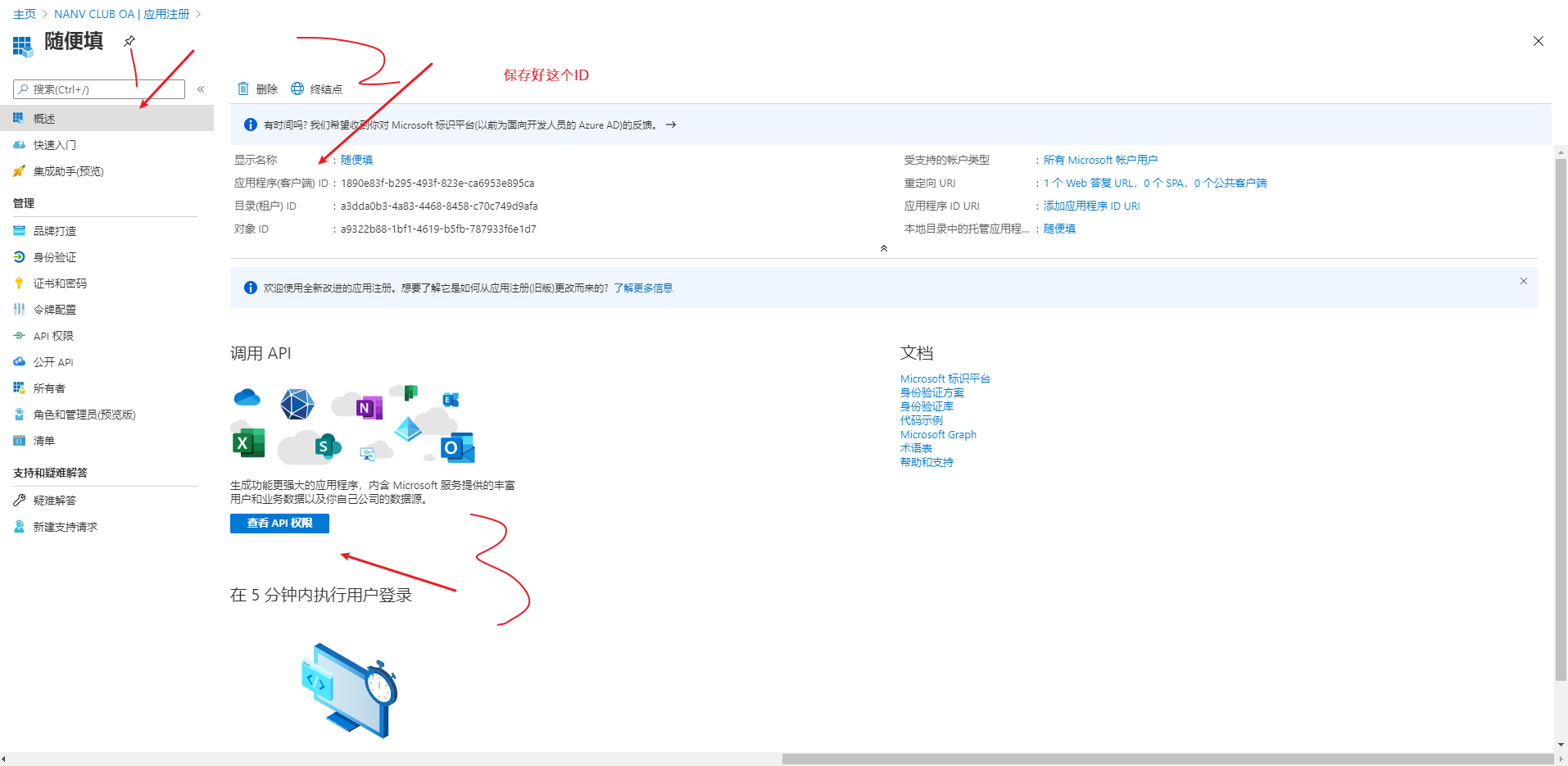The width and height of the screenshot is (1568, 766).
Task: Go to 身份验证 in the sidebar
Action: pyautogui.click(x=106, y=256)
